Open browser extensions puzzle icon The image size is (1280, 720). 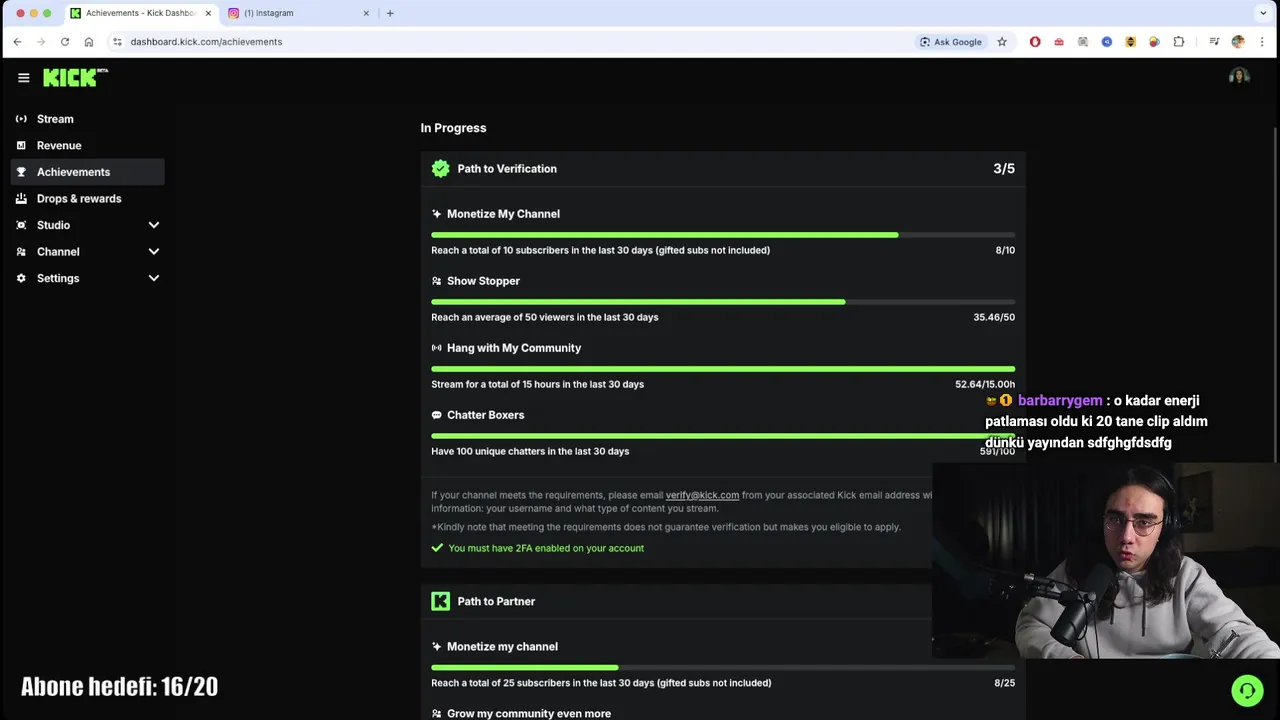click(1179, 42)
